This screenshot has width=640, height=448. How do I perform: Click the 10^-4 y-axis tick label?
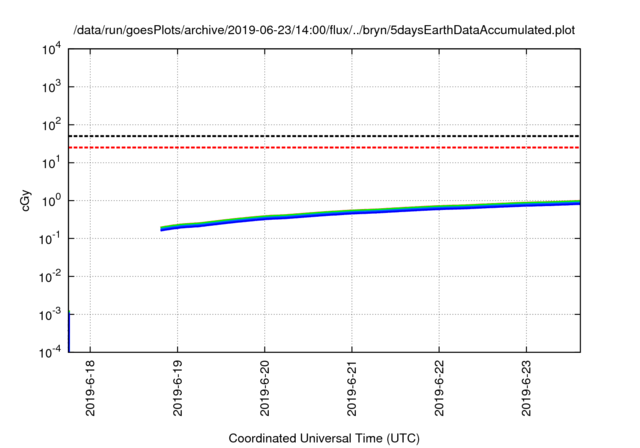click(x=50, y=352)
